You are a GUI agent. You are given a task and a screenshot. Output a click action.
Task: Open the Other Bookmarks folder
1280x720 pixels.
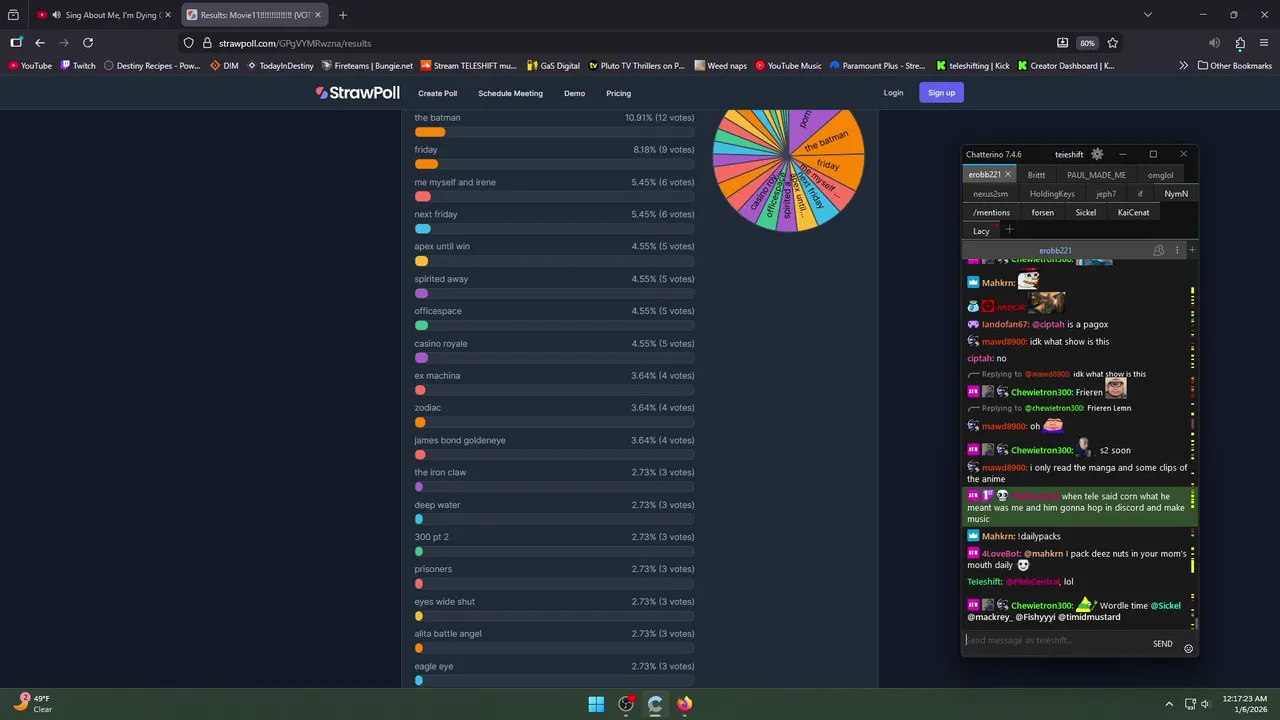(1235, 66)
